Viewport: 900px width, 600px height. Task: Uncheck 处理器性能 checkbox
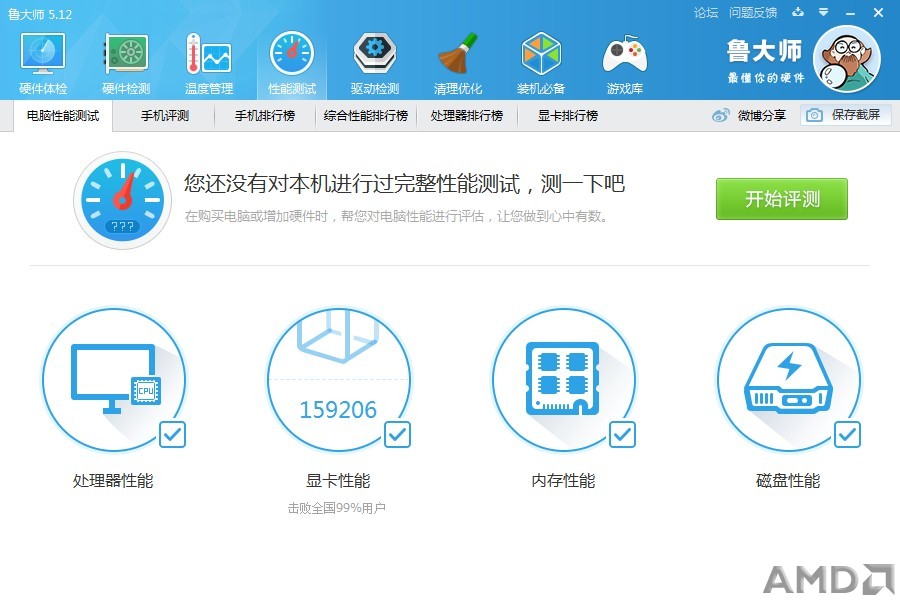click(172, 435)
